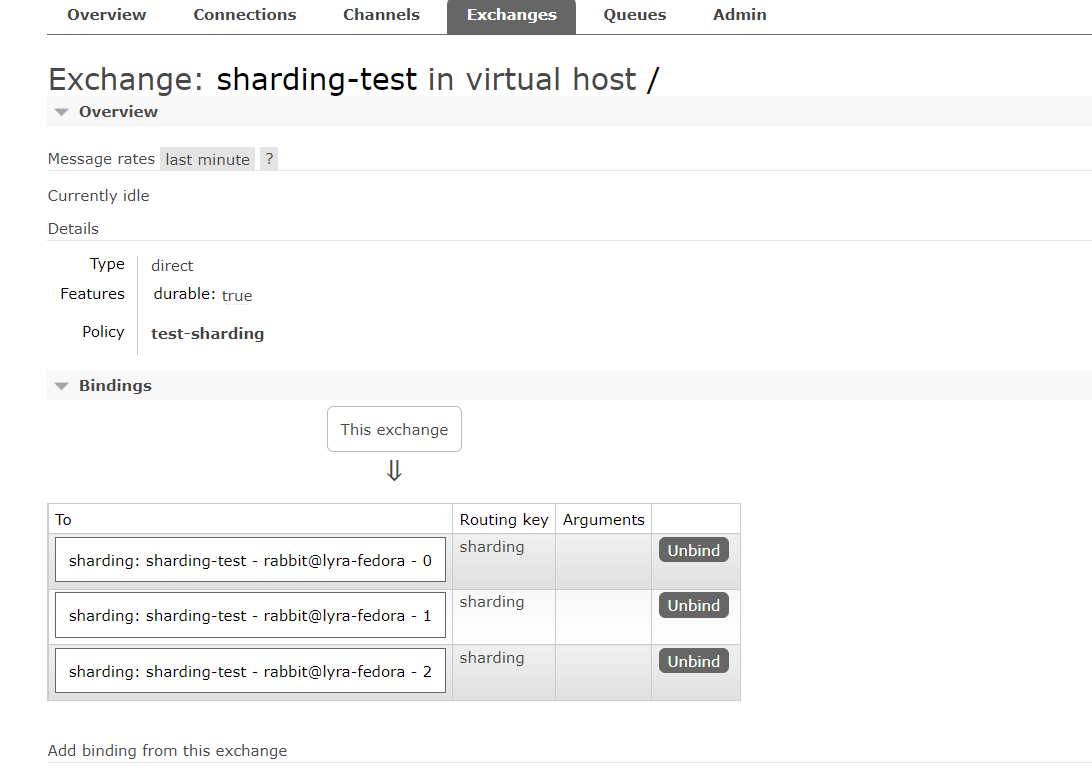Screen dimensions: 1092x781
Task: Expand Add binding from this exchange
Action: (167, 750)
